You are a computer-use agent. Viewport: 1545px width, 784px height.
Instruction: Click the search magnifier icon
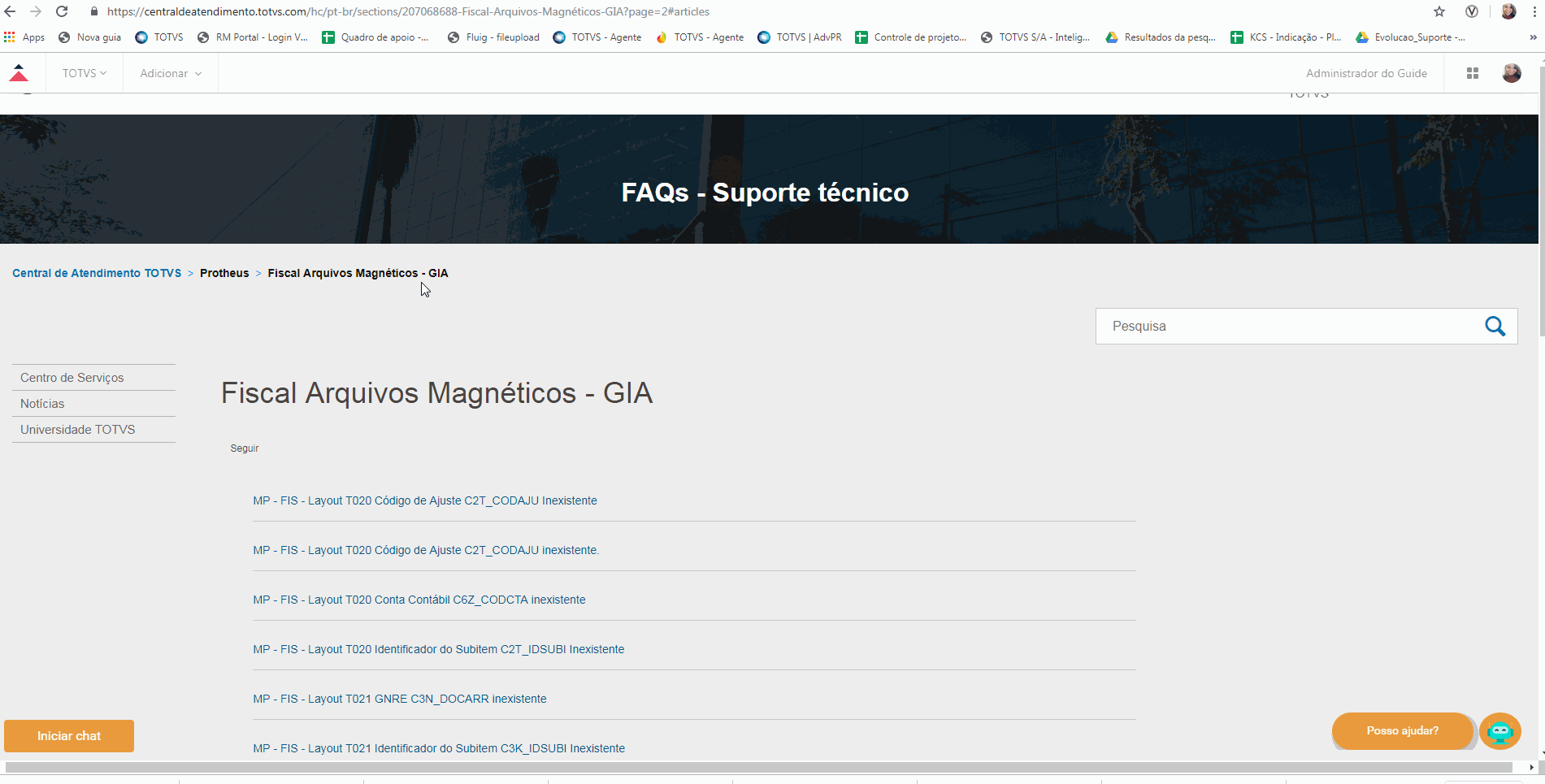1495,326
